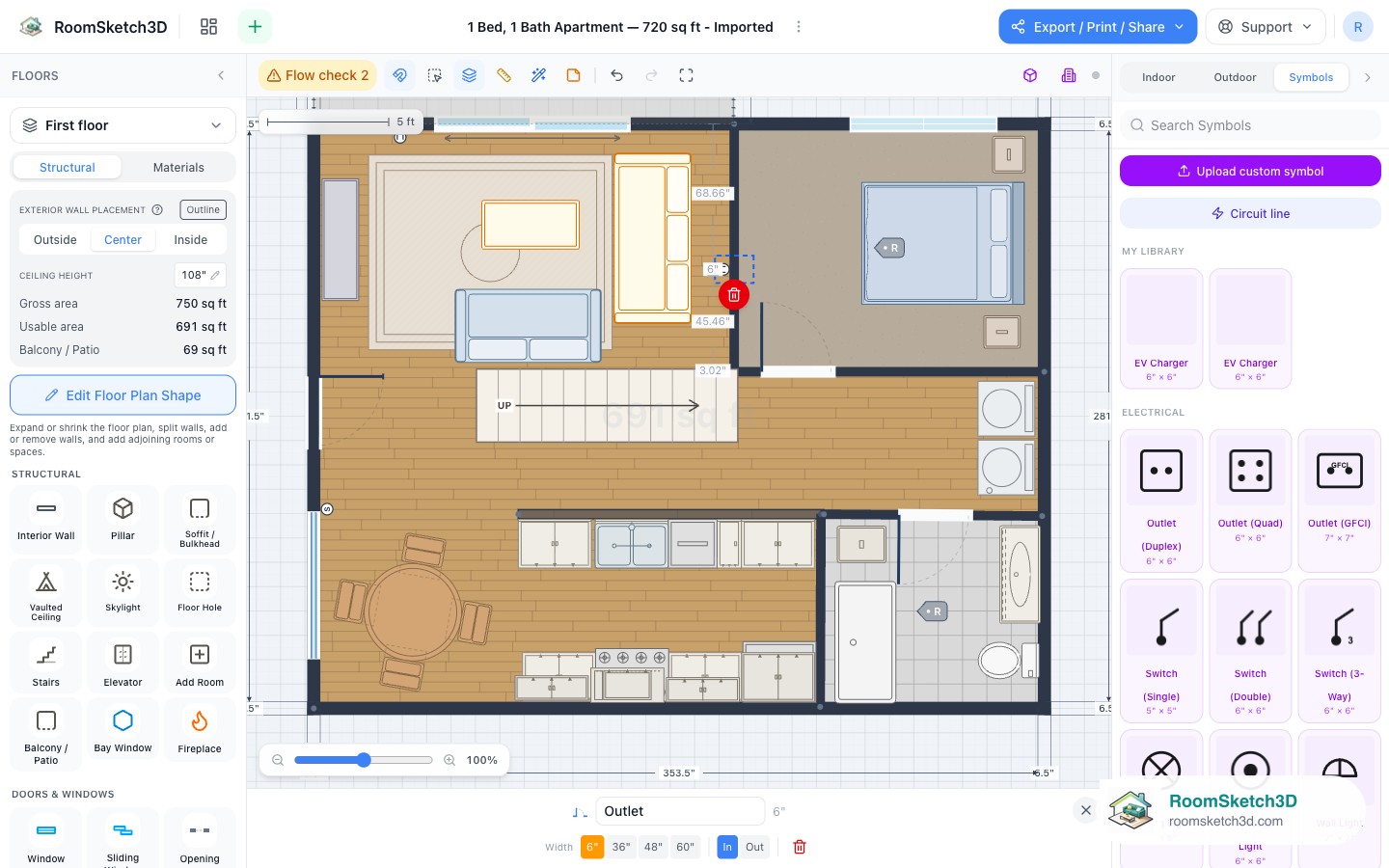Switch outlet direction to Out
This screenshot has width=1389, height=868.
754,847
